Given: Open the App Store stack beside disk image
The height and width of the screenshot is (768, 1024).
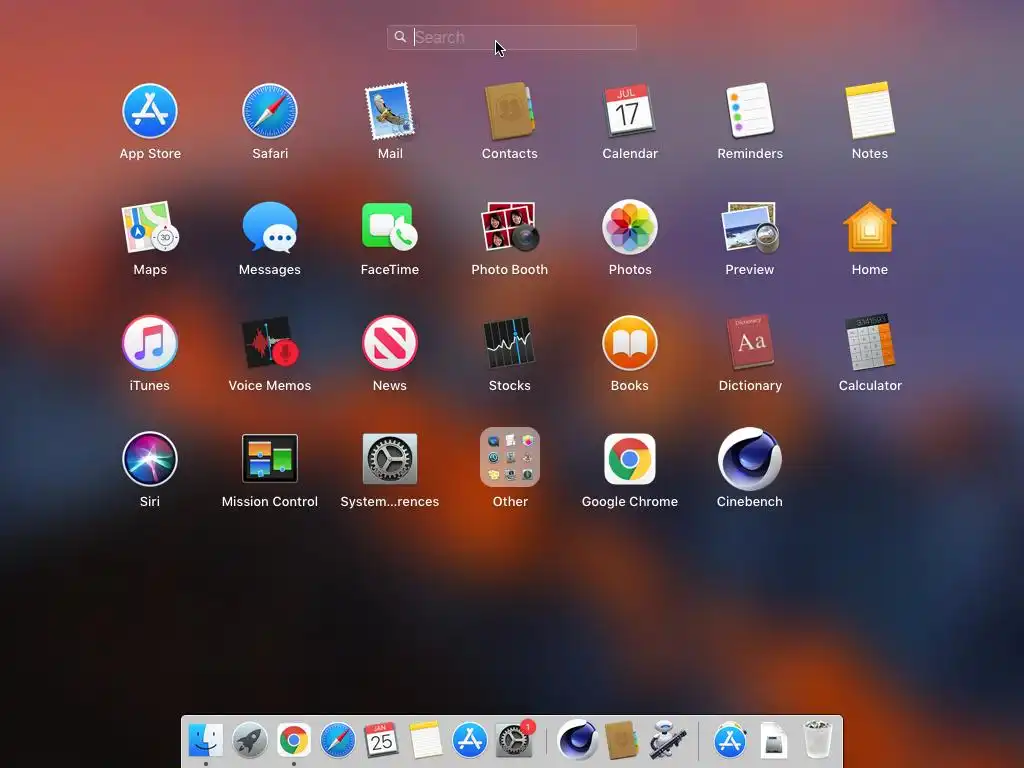Looking at the screenshot, I should 730,741.
